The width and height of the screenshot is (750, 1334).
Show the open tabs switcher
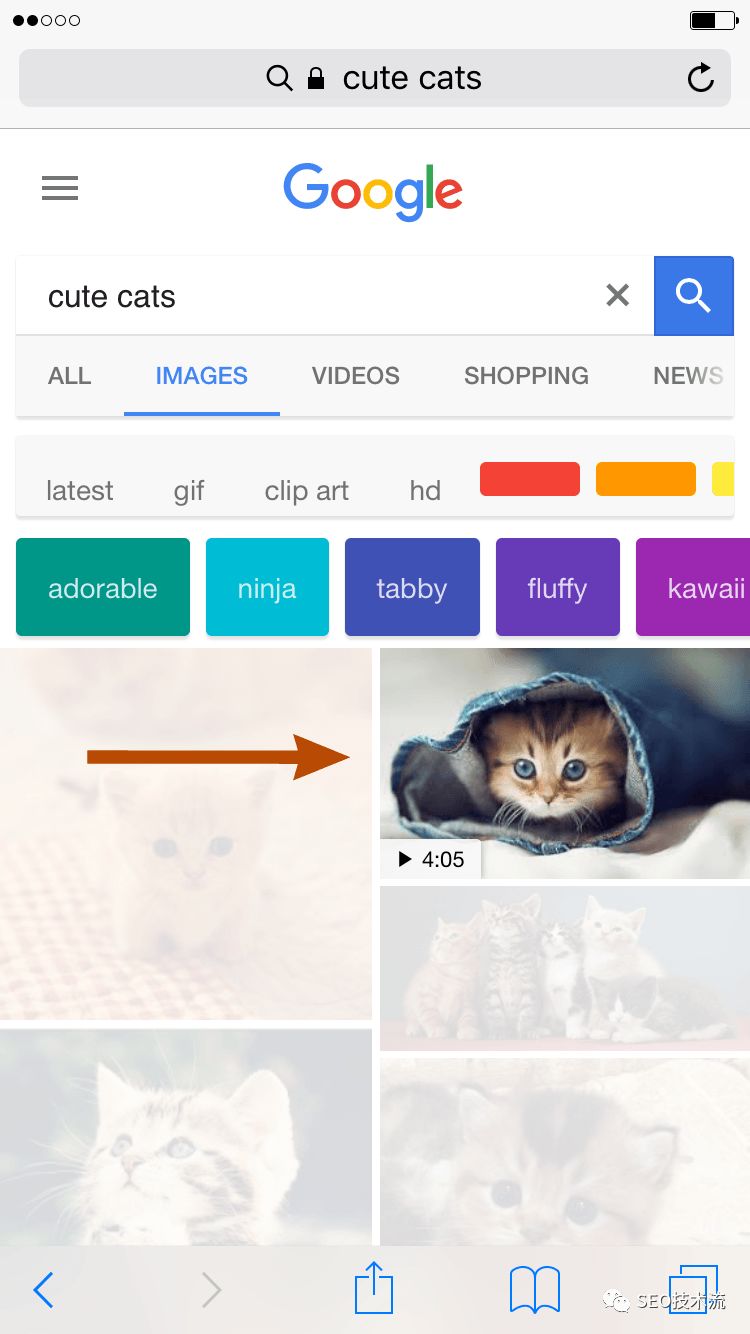click(x=692, y=1288)
